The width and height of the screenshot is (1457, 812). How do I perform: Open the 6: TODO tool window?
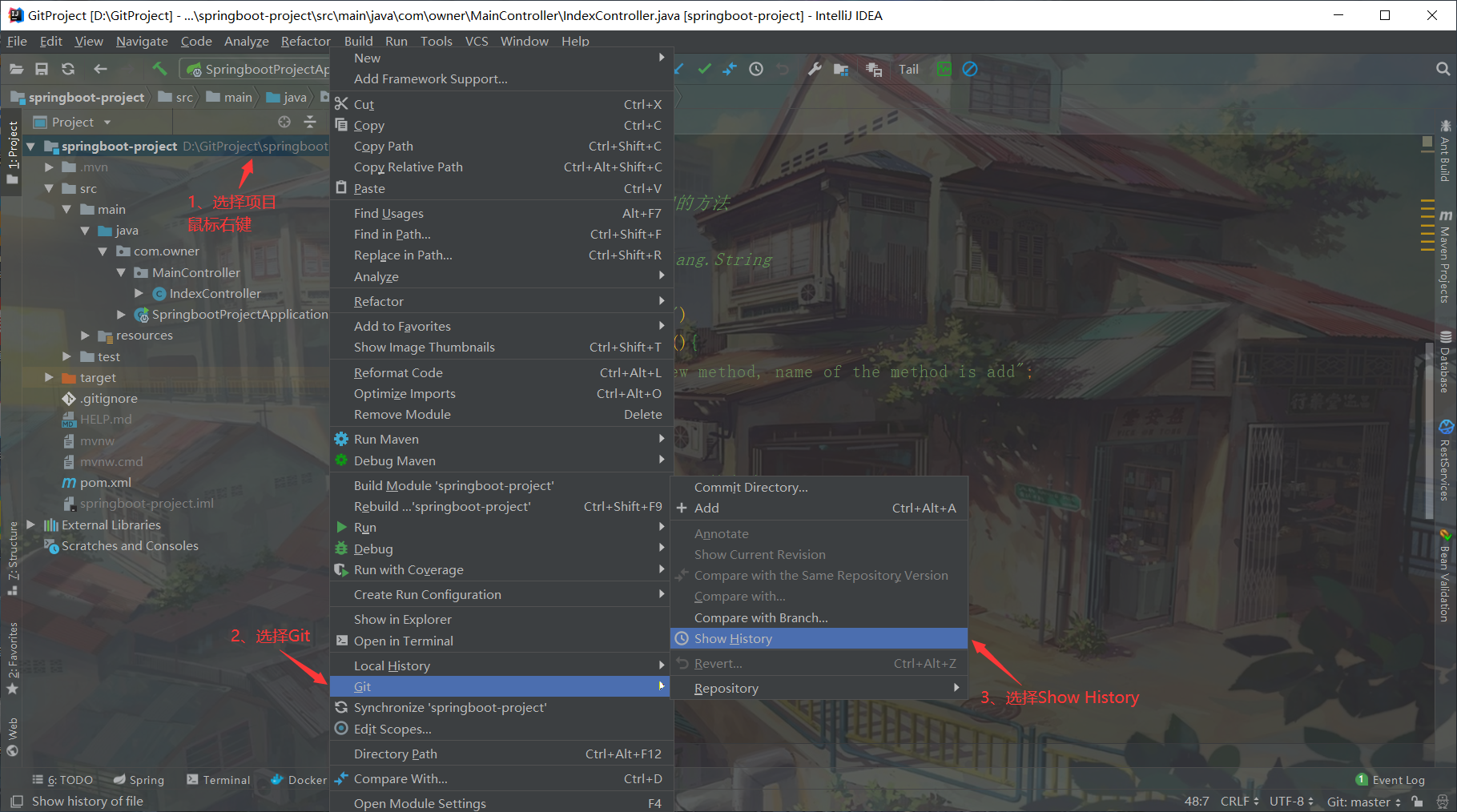tap(62, 779)
